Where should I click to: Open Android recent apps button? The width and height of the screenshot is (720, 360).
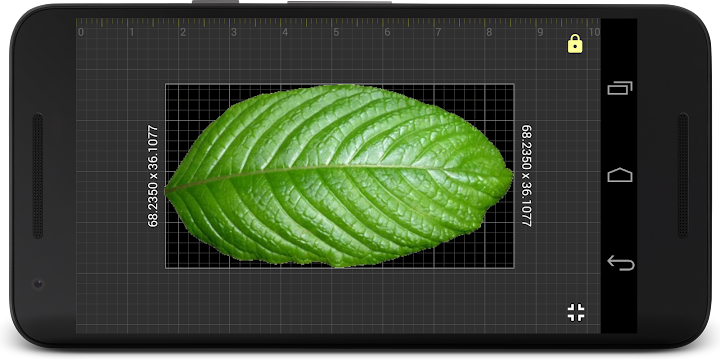pyautogui.click(x=620, y=88)
